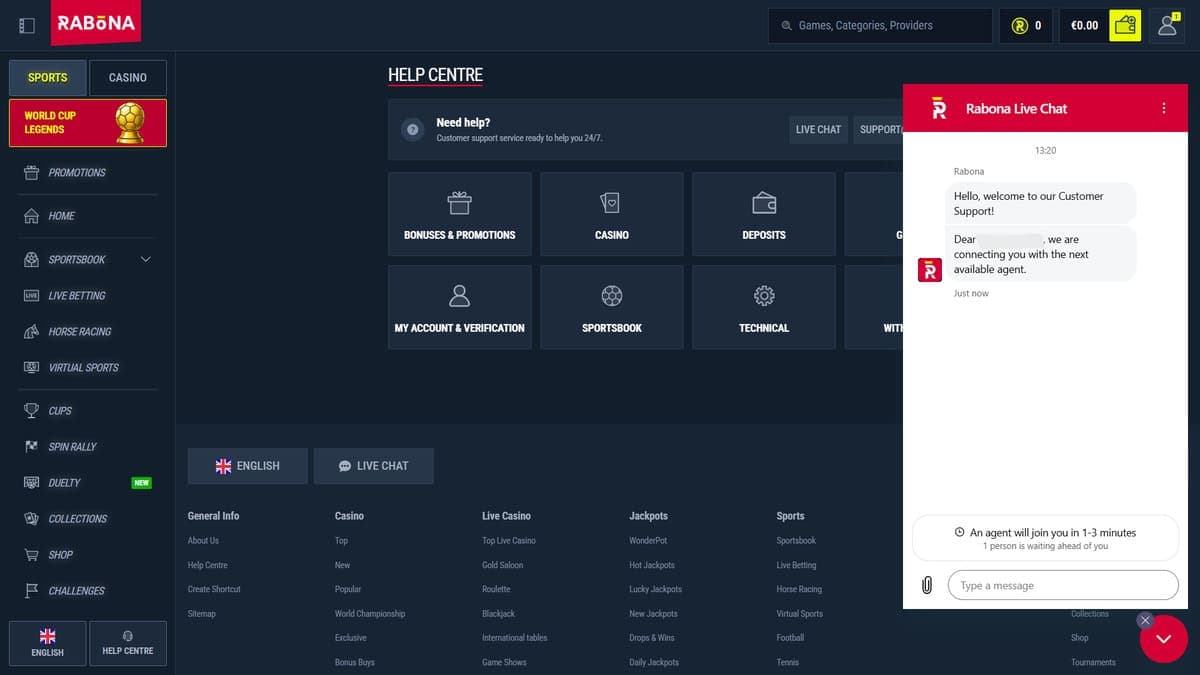
Task: Open the user profile icon
Action: 1167,25
